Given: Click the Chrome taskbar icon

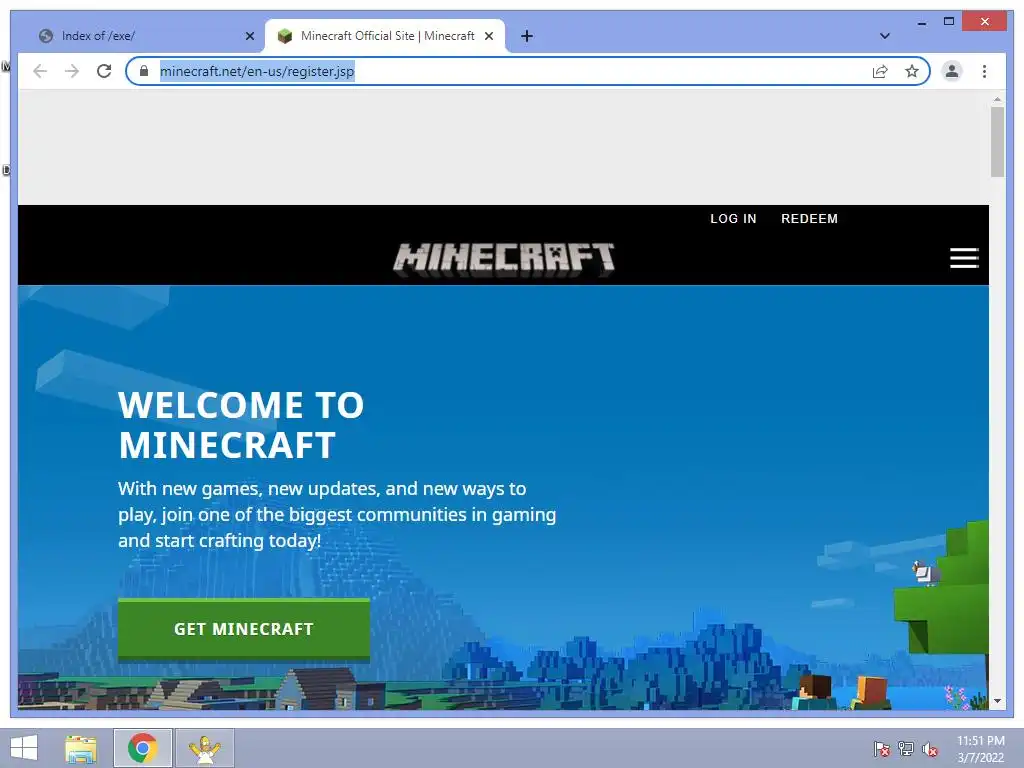Looking at the screenshot, I should click(142, 748).
